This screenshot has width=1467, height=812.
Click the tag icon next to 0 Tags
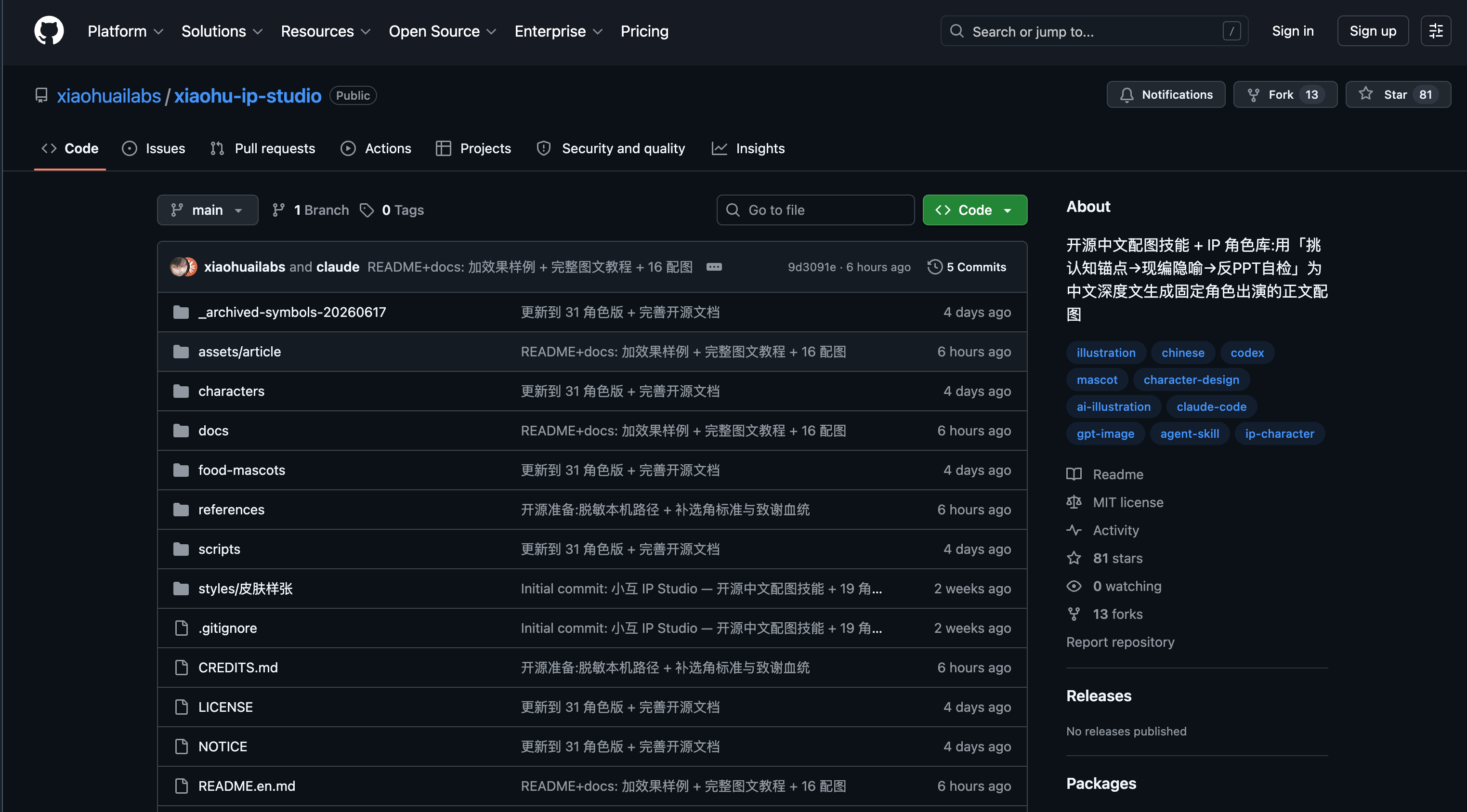tap(367, 210)
